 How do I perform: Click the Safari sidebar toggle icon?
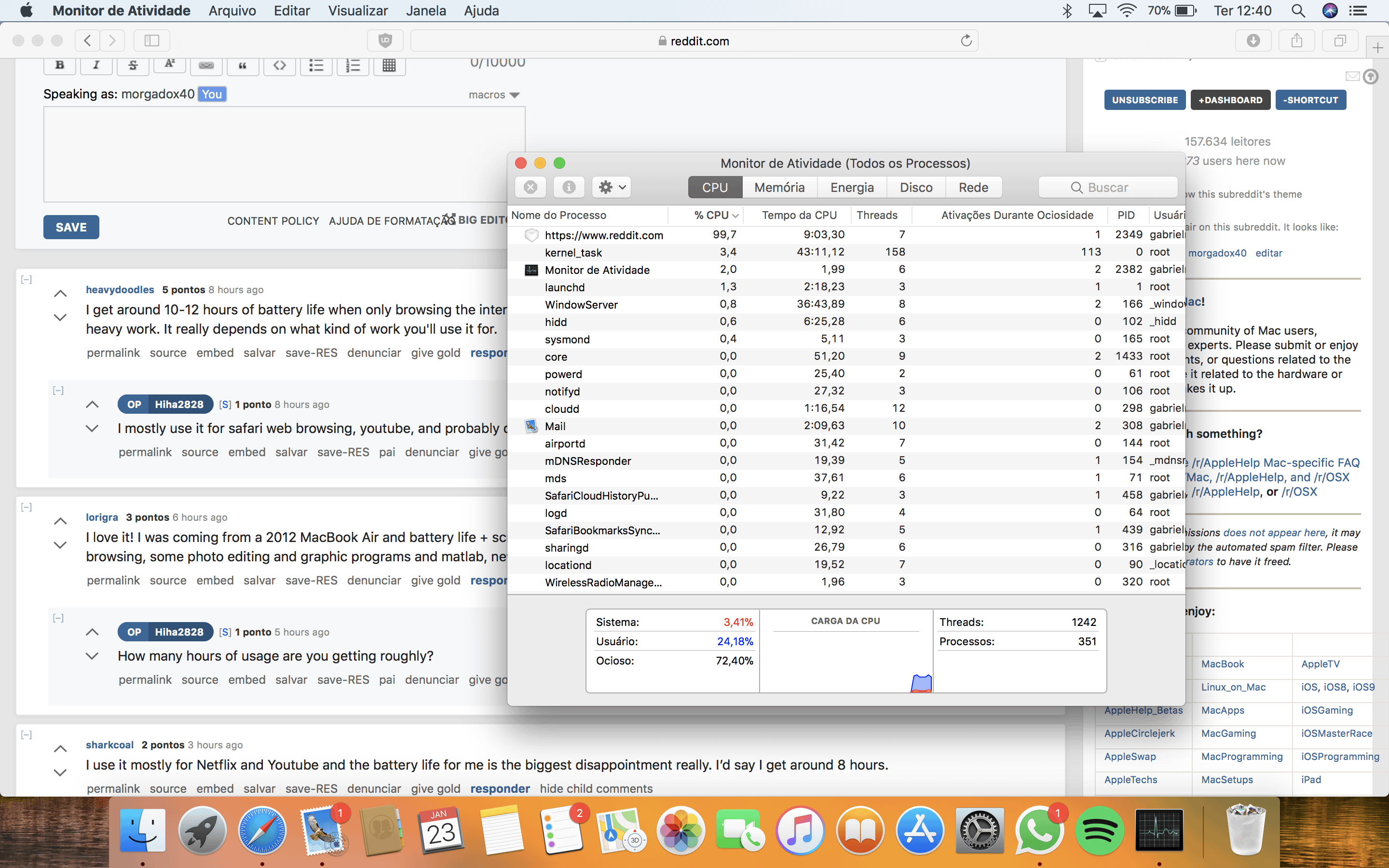(x=151, y=41)
